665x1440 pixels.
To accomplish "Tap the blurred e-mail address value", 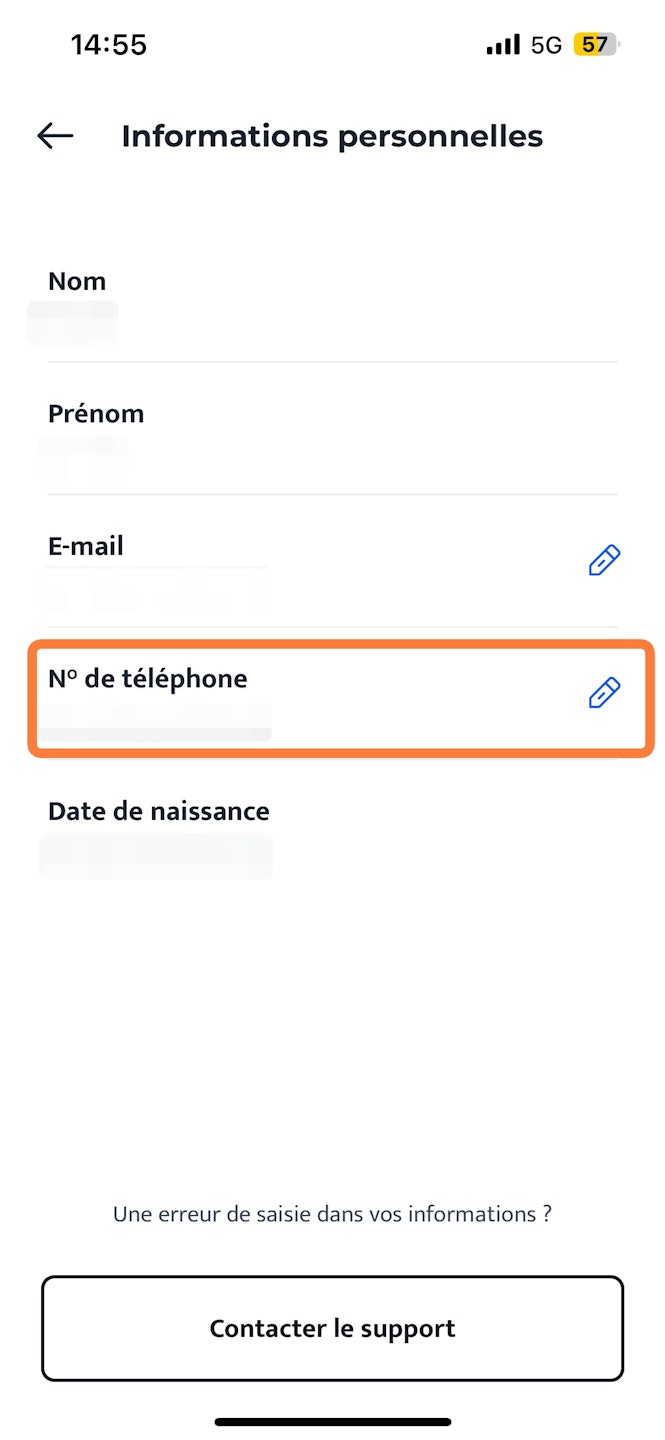I will 155,589.
